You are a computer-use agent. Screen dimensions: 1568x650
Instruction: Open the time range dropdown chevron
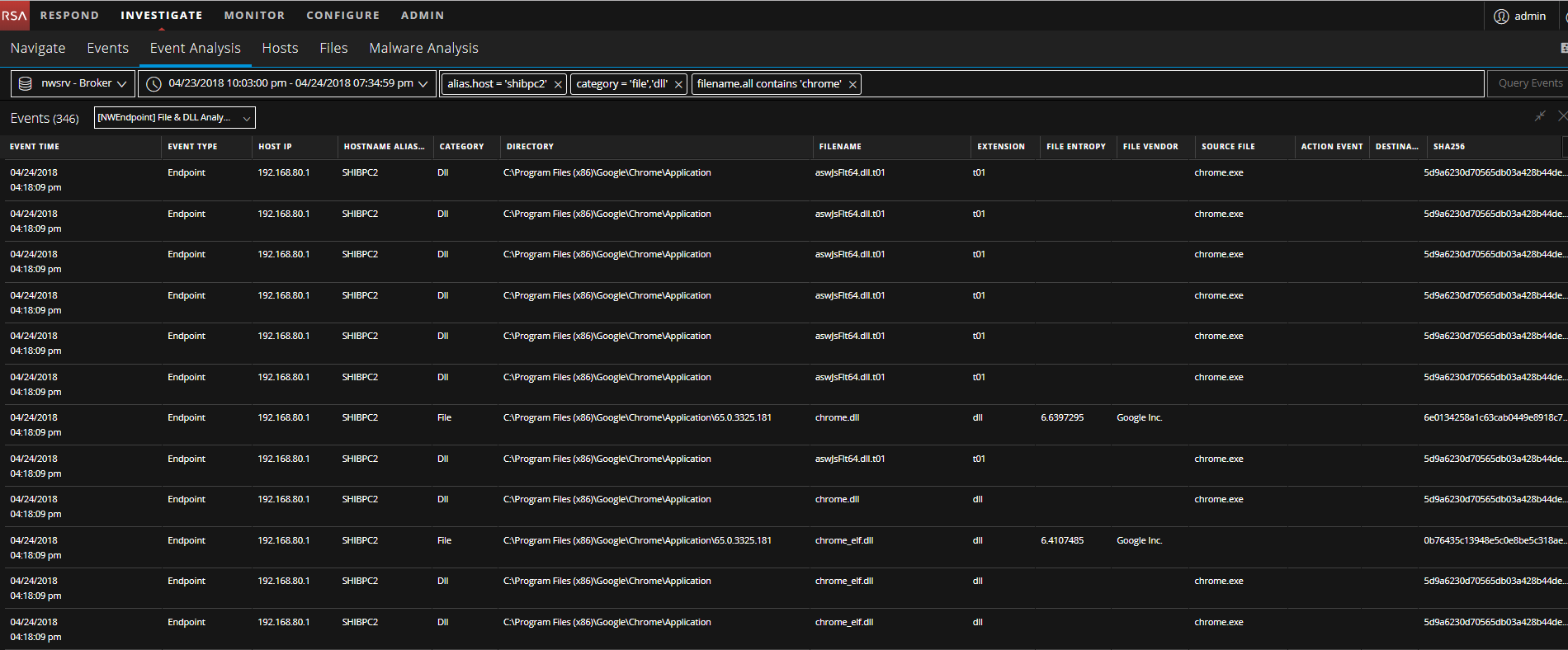pos(423,83)
